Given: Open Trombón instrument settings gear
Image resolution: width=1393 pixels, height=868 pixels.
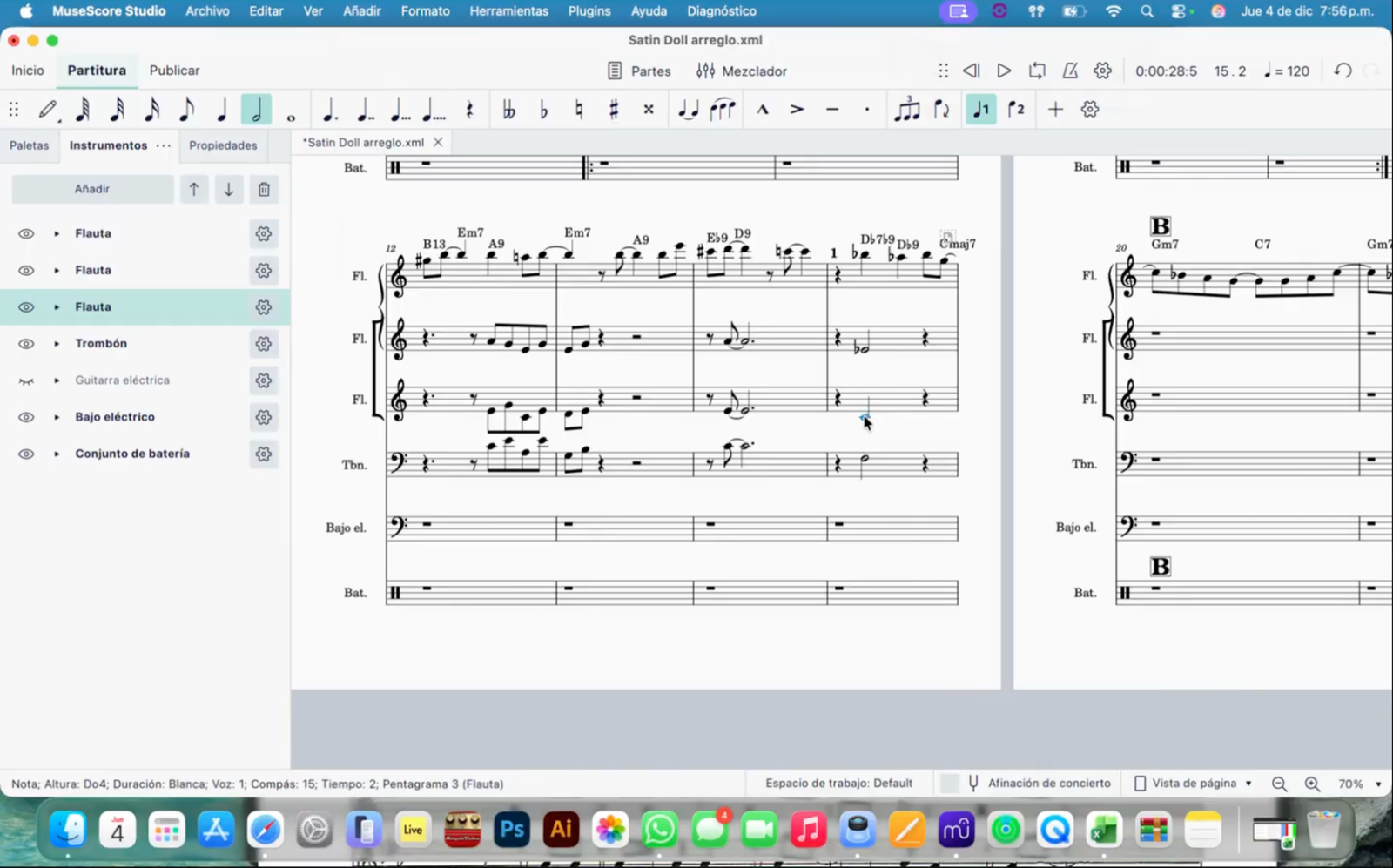Looking at the screenshot, I should click(264, 343).
